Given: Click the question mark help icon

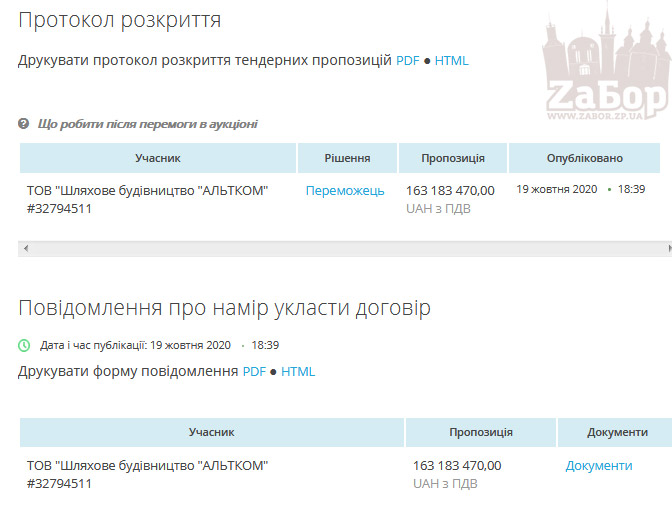Looking at the screenshot, I should [24, 124].
